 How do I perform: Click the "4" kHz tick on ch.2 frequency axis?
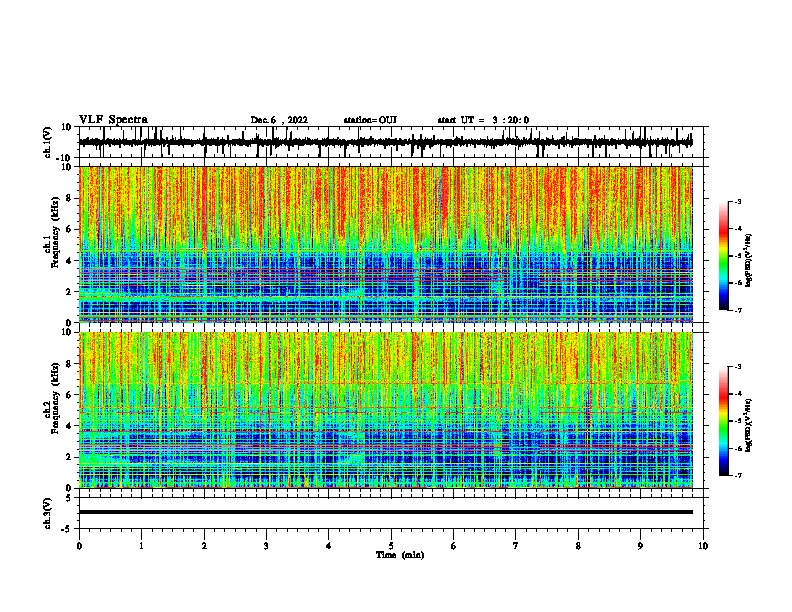point(70,426)
